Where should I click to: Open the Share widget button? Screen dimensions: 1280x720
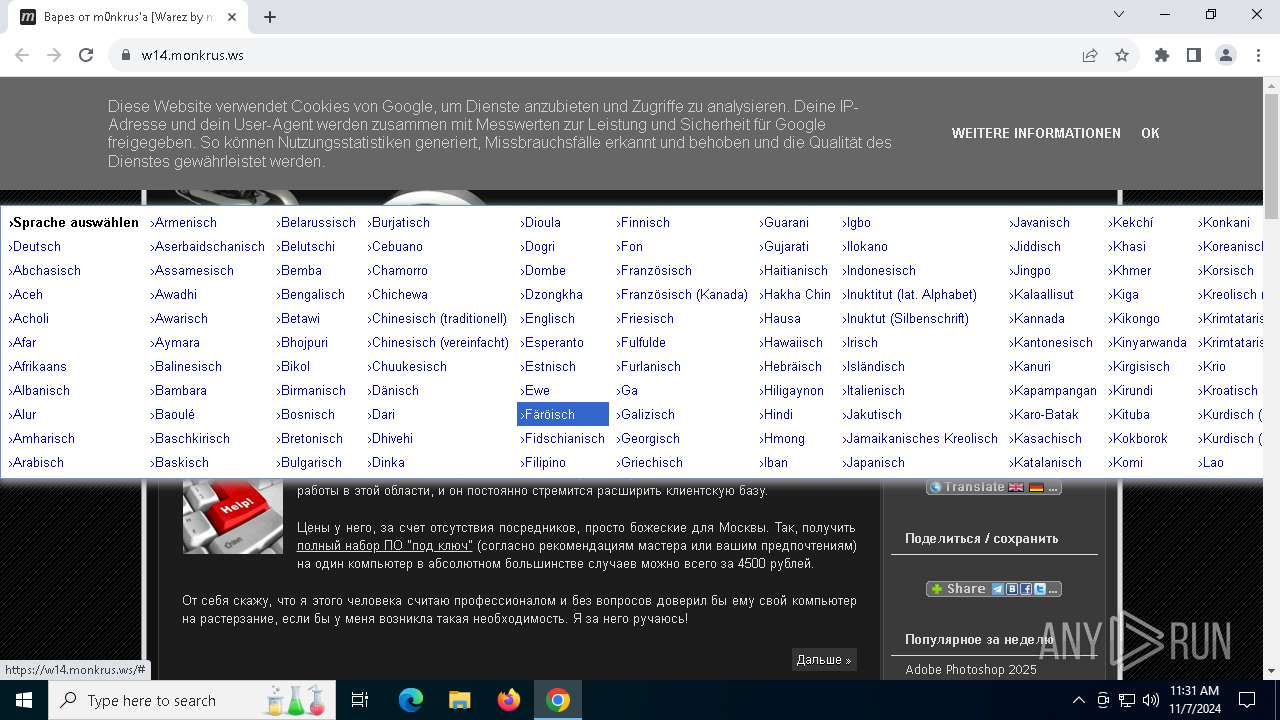coord(993,589)
